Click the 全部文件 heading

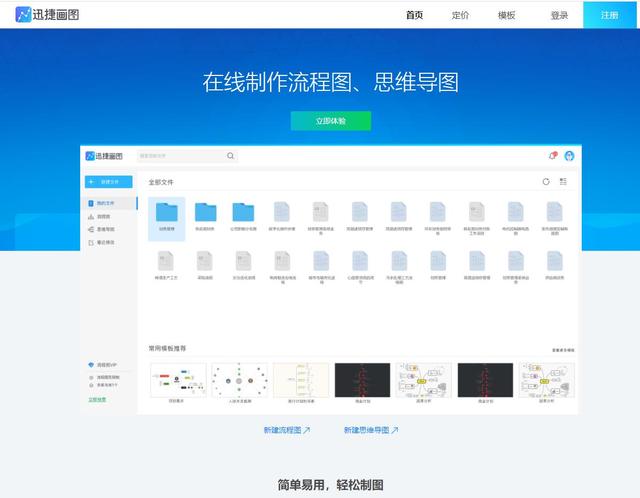tap(161, 182)
